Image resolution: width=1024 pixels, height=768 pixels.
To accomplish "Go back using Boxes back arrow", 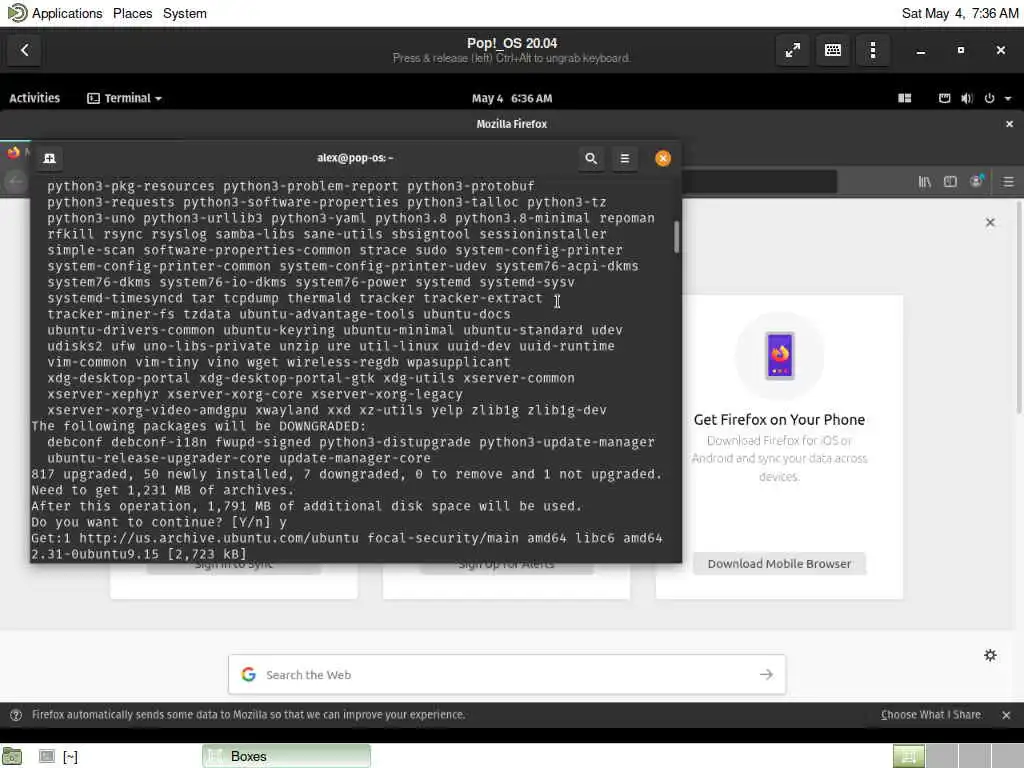I will 24,50.
